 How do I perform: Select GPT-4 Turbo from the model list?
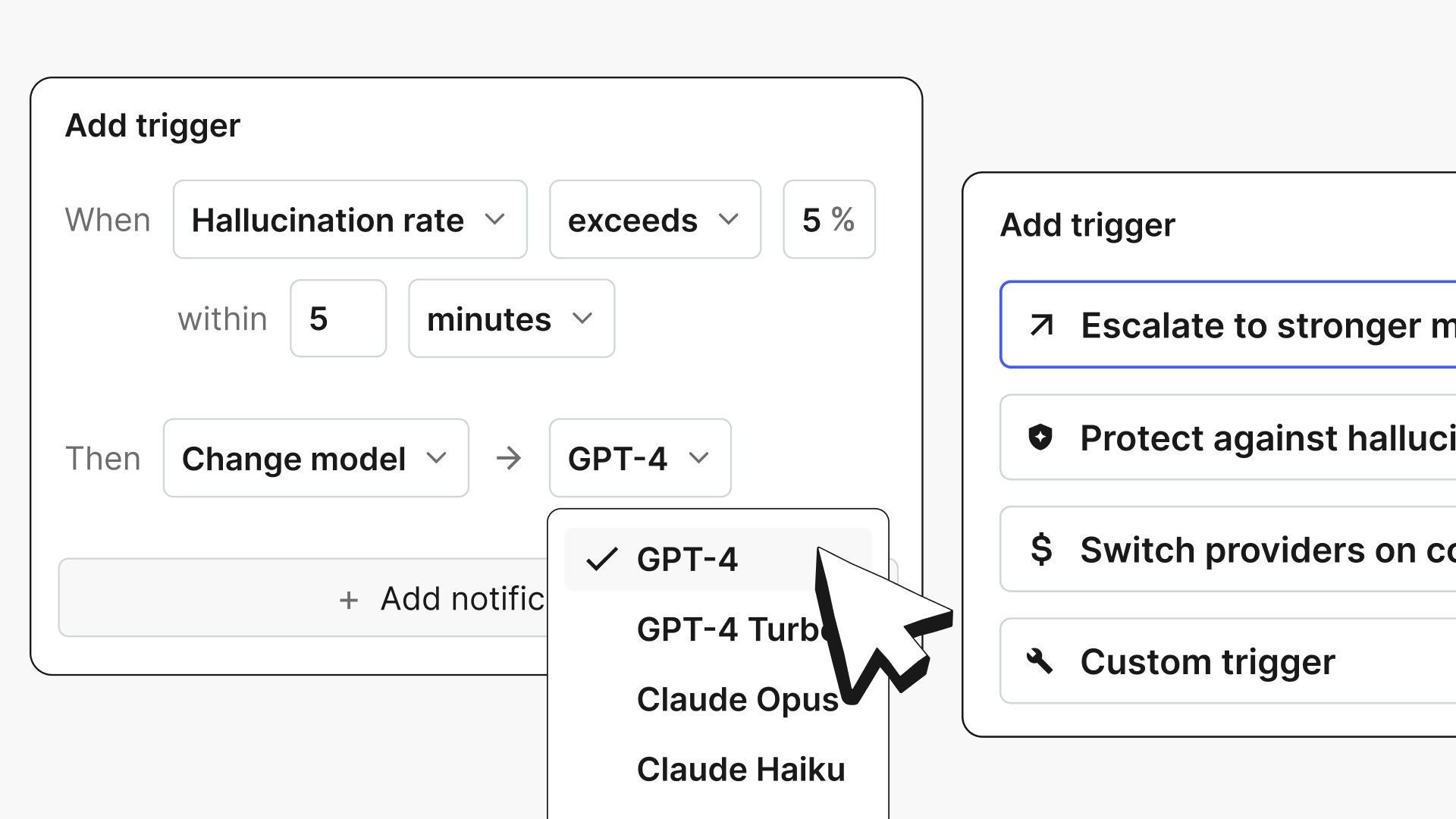click(717, 629)
